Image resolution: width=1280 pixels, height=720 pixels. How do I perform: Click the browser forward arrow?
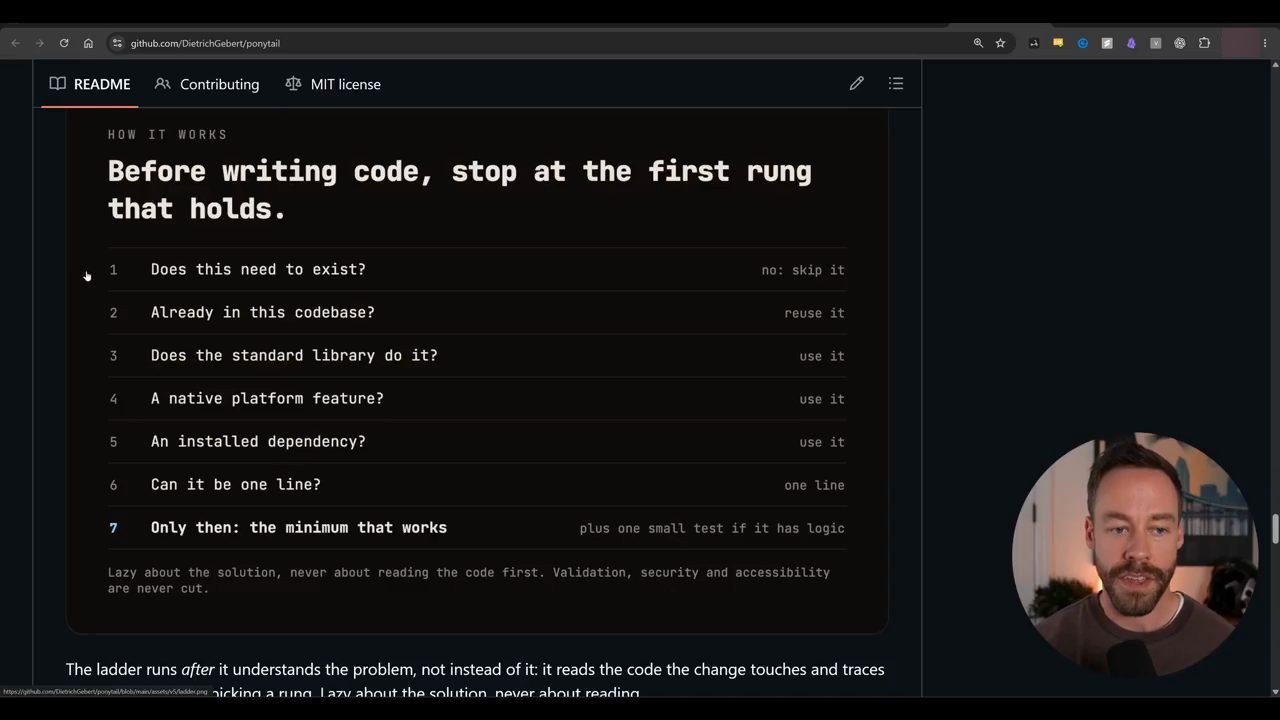(39, 43)
